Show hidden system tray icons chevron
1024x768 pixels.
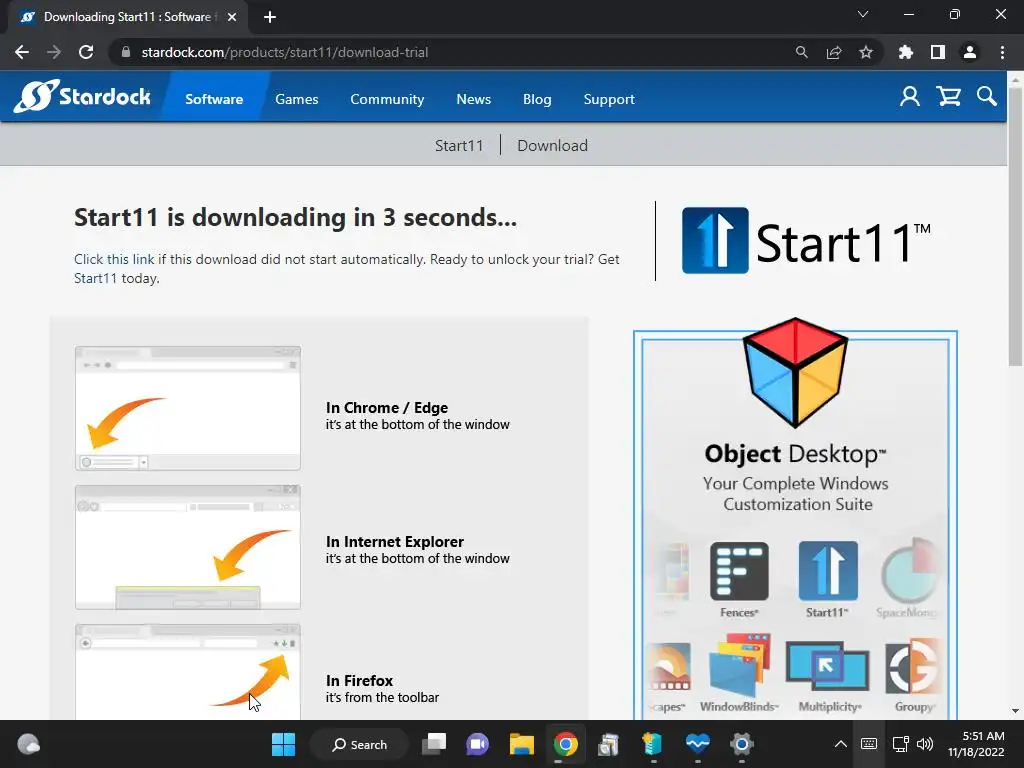click(x=840, y=744)
